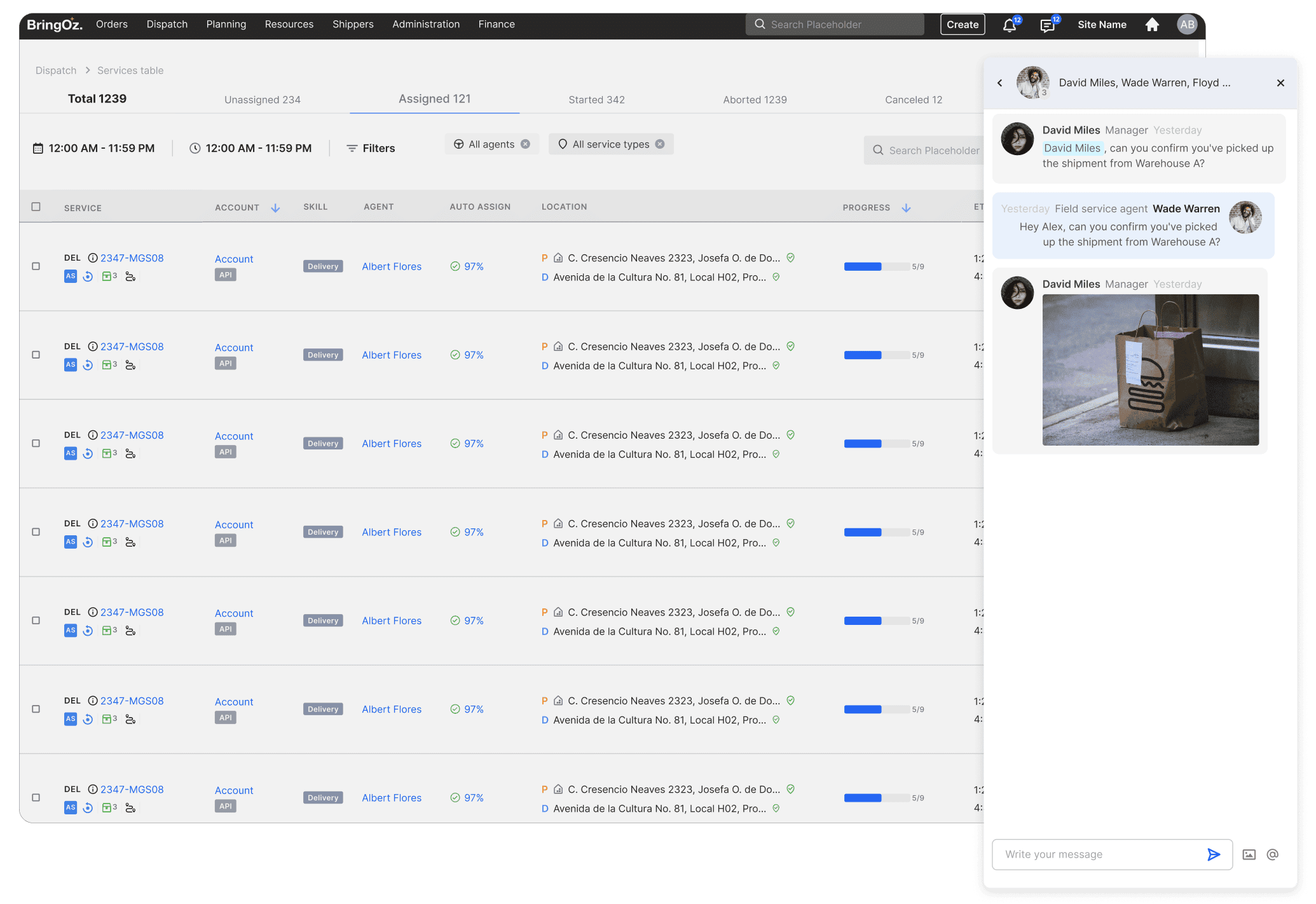Check the second service row checkbox
This screenshot has width=1316, height=904.
coord(36,355)
